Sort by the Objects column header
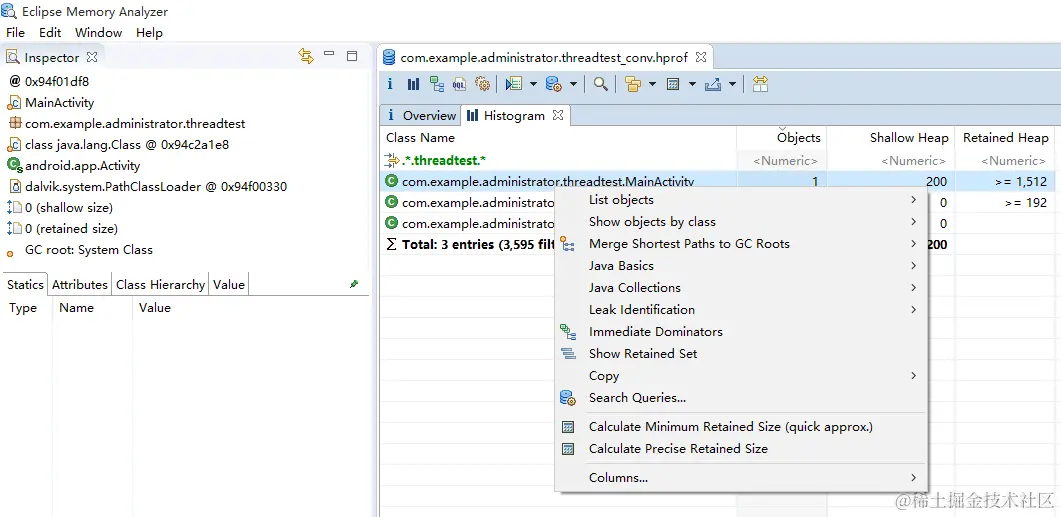 pyautogui.click(x=782, y=137)
